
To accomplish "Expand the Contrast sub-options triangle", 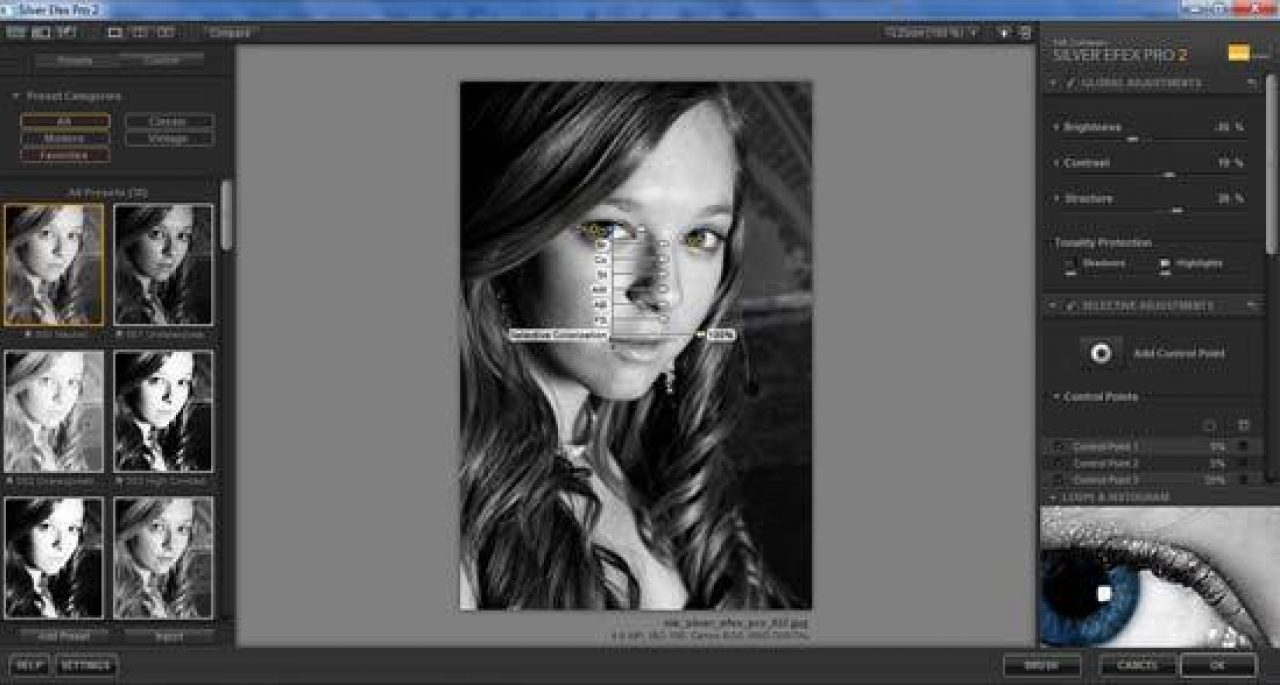I will tap(1057, 162).
